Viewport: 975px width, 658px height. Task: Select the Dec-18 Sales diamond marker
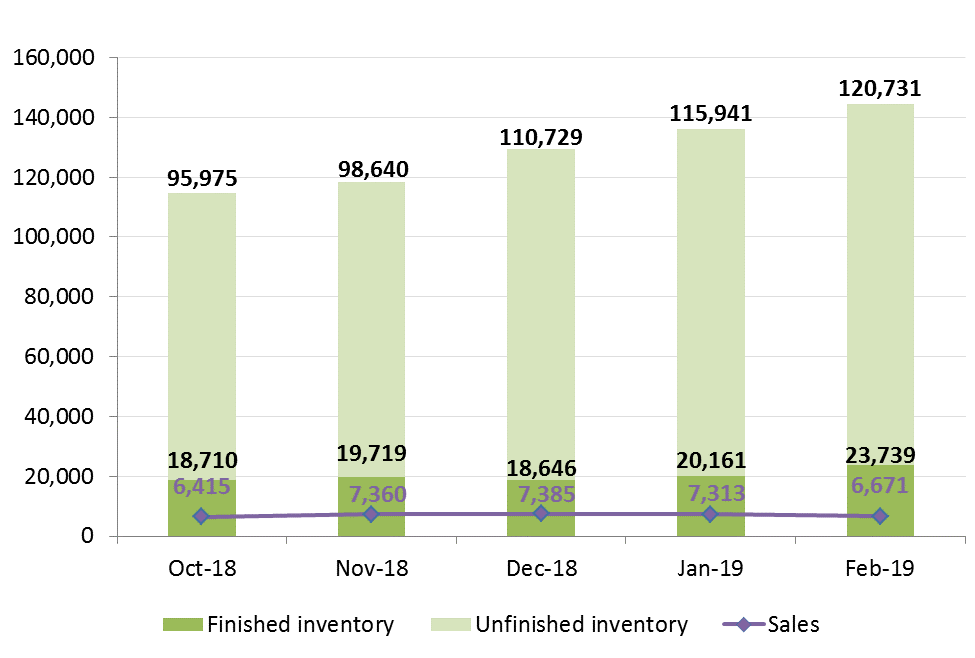[x=541, y=513]
